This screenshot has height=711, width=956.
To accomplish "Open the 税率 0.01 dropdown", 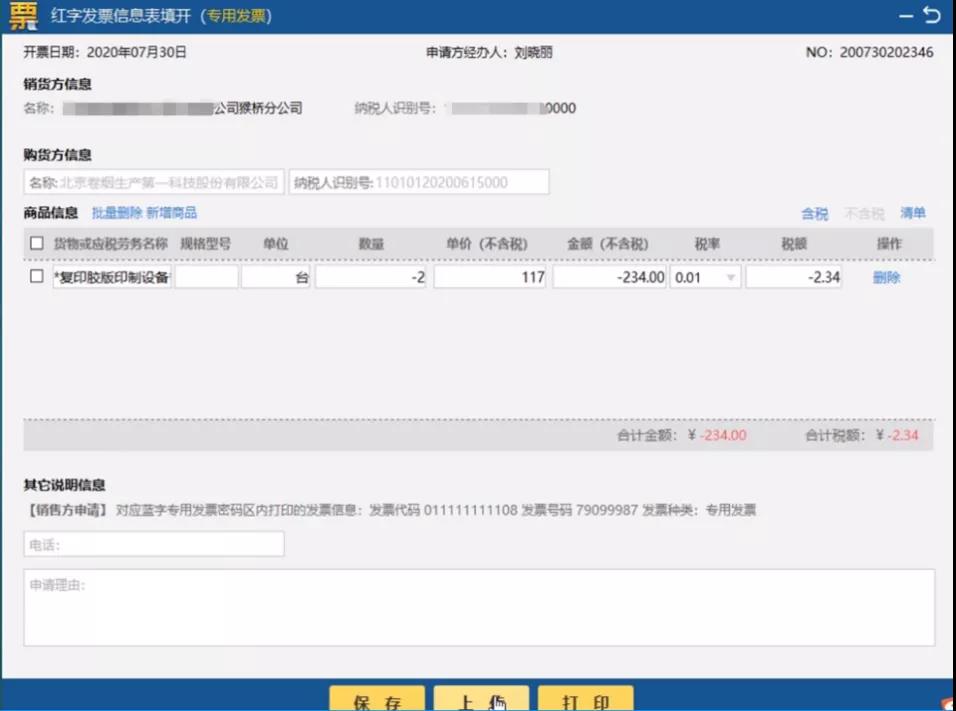I will point(705,277).
